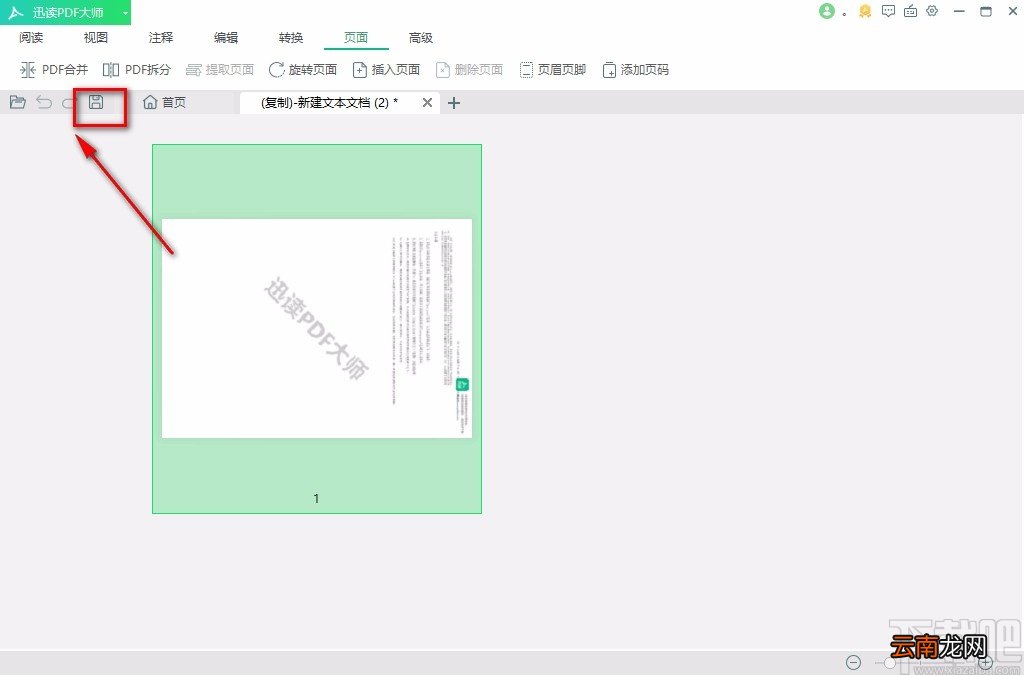This screenshot has width=1024, height=675.
Task: Click the redo arrow icon
Action: pos(69,102)
